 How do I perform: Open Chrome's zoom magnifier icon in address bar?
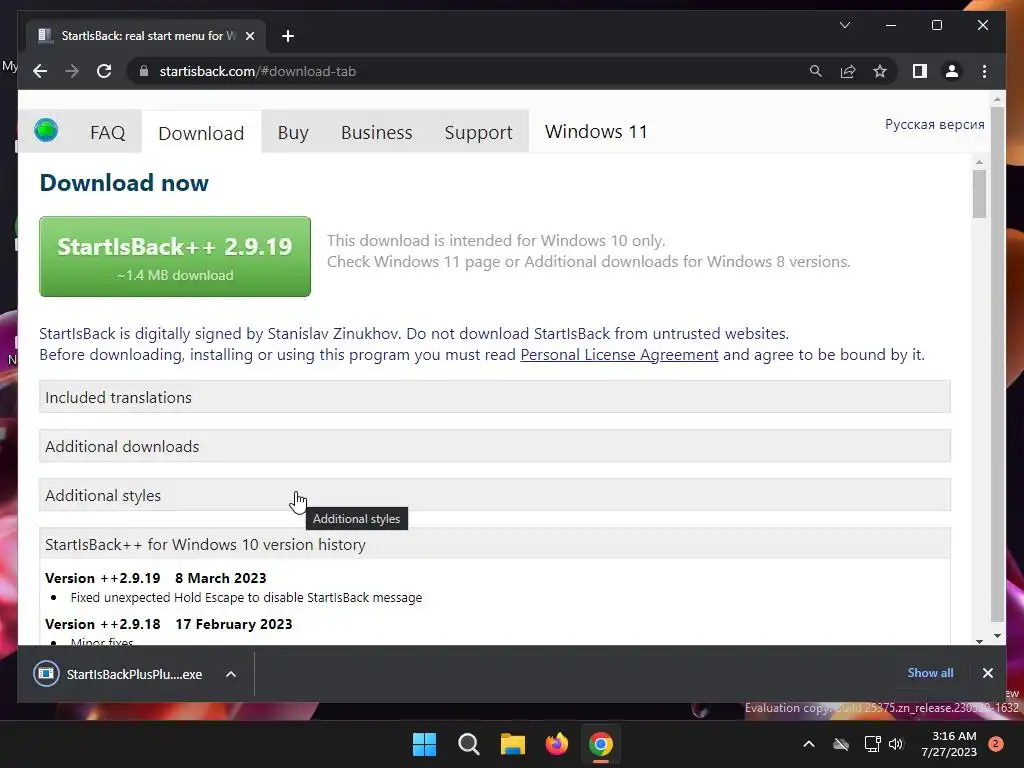(x=816, y=71)
